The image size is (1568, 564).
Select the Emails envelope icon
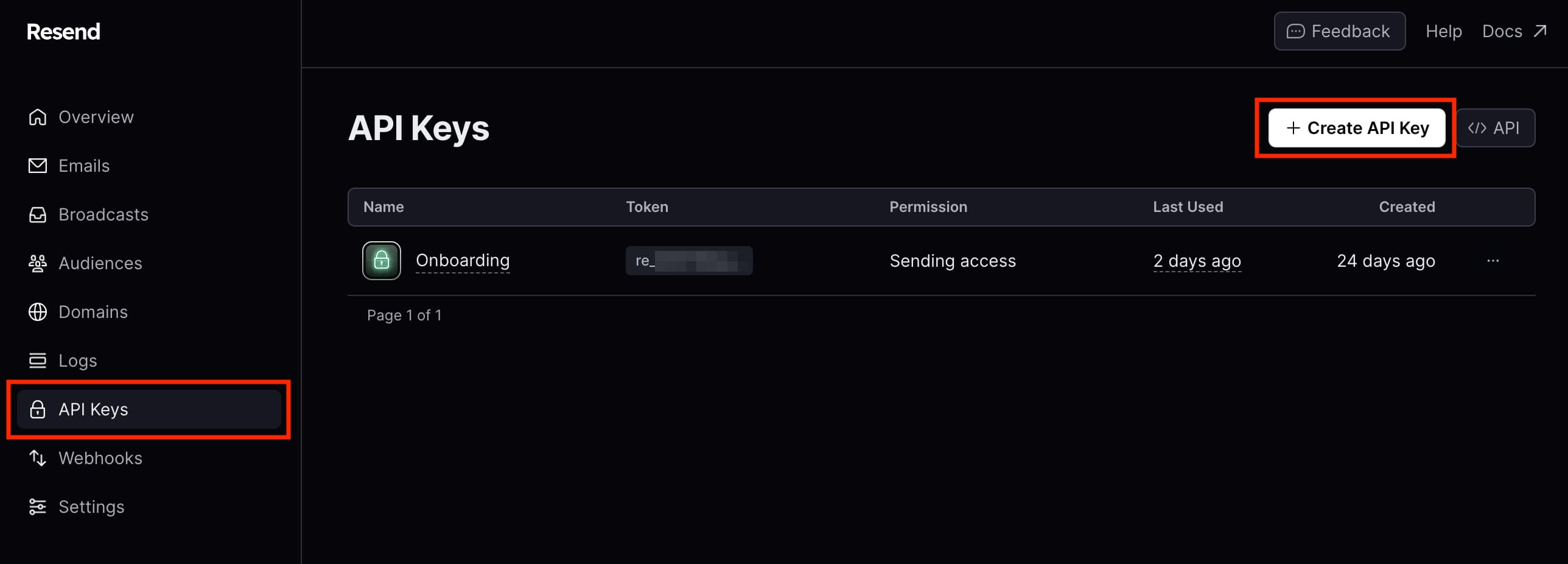click(x=37, y=166)
